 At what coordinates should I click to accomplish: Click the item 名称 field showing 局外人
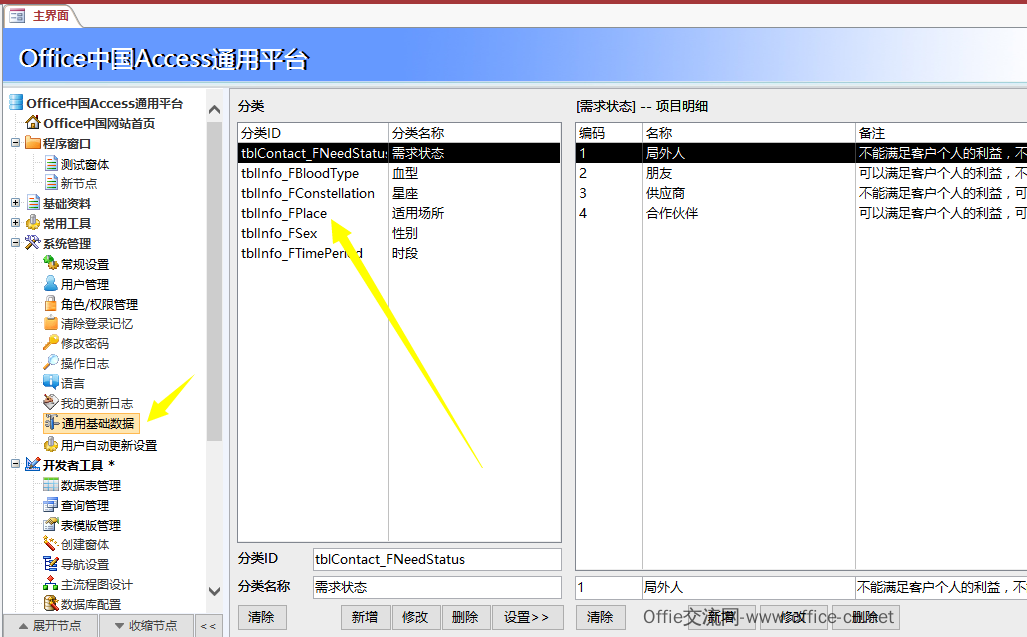pyautogui.click(x=748, y=587)
